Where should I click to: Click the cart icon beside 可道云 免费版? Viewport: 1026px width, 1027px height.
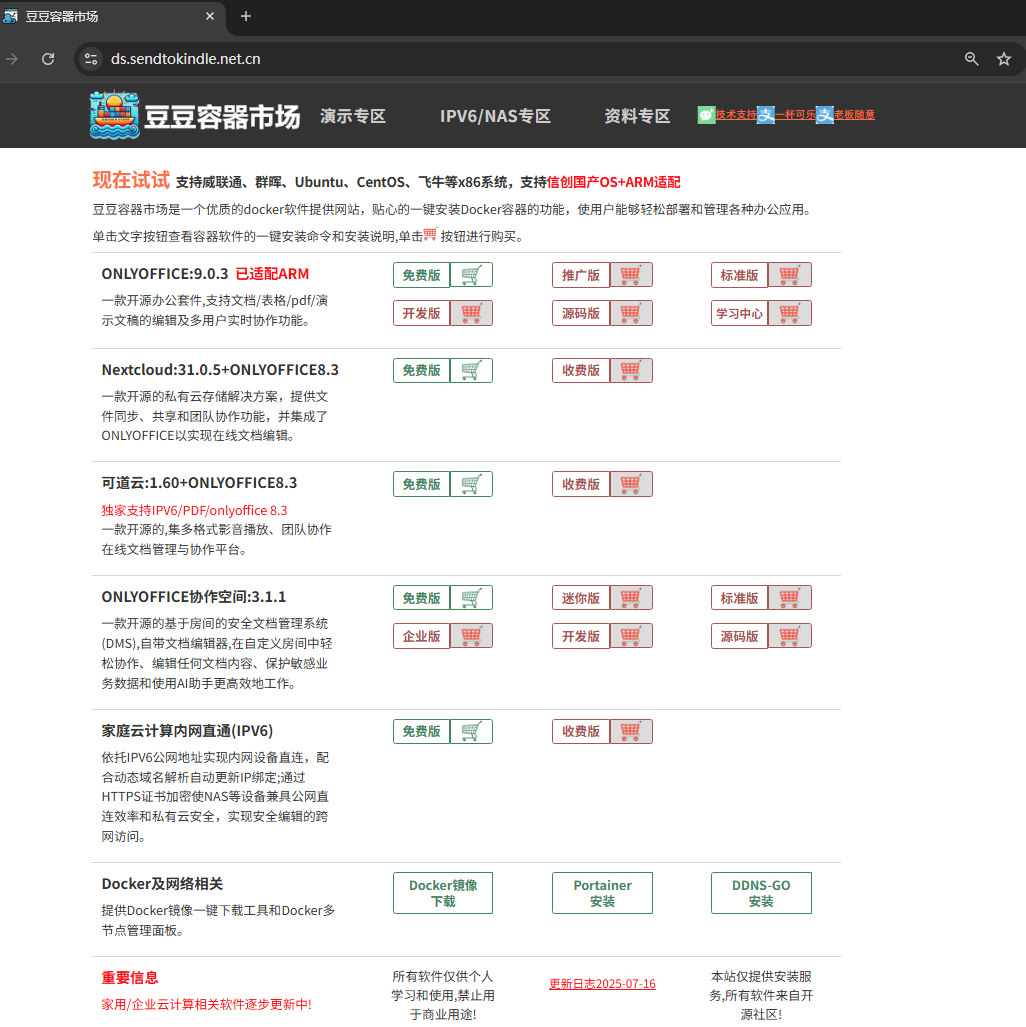tap(471, 484)
